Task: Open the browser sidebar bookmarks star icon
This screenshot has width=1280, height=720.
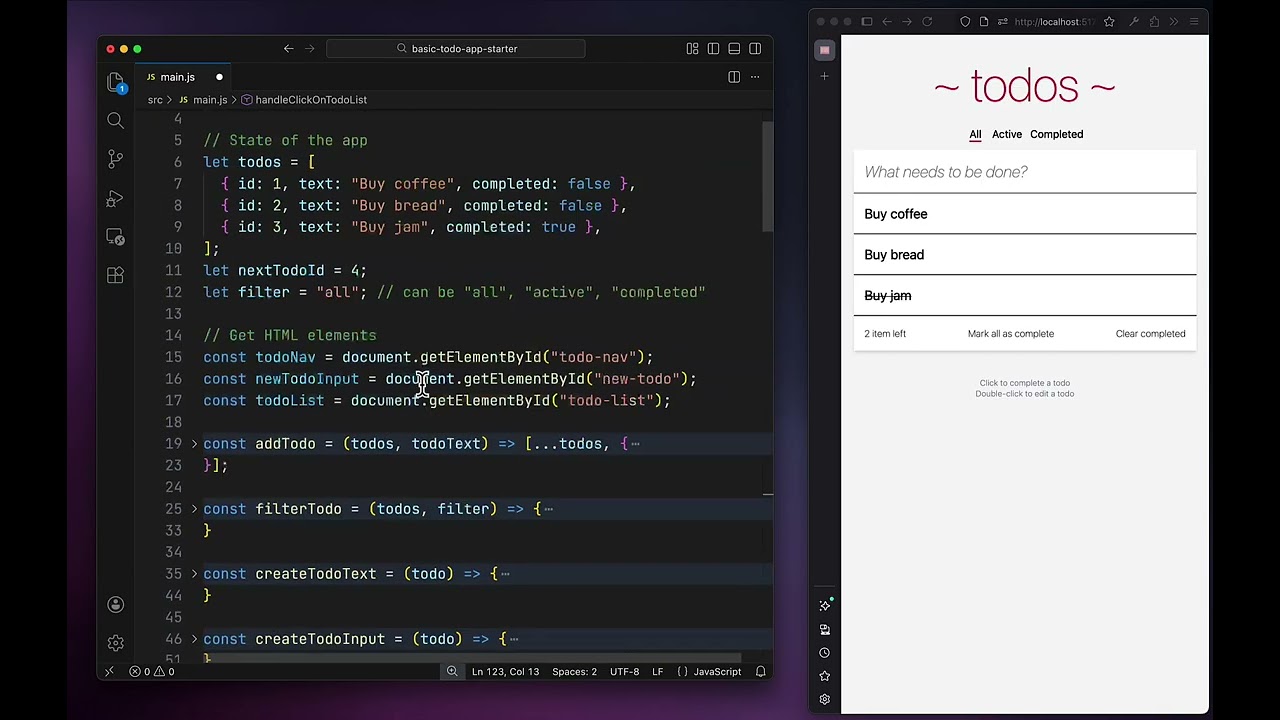Action: (825, 676)
